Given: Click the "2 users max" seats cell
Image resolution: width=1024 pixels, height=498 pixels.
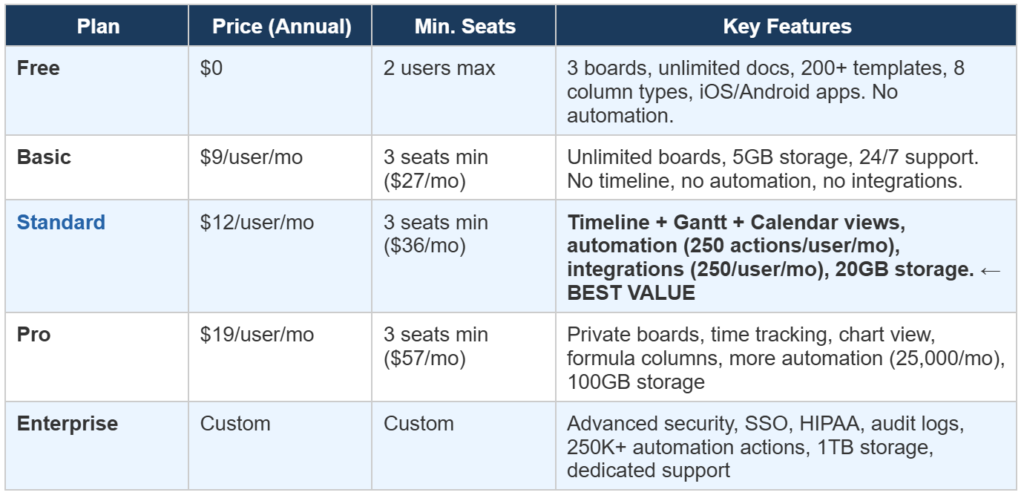Looking at the screenshot, I should pos(439,69).
